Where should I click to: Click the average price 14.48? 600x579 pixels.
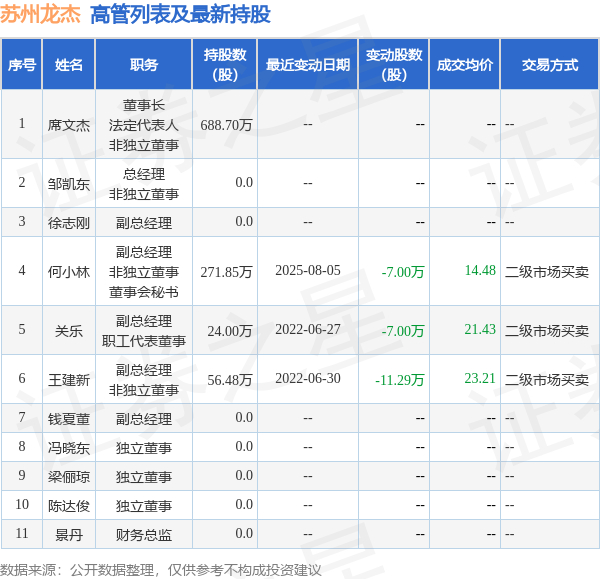pyautogui.click(x=480, y=270)
